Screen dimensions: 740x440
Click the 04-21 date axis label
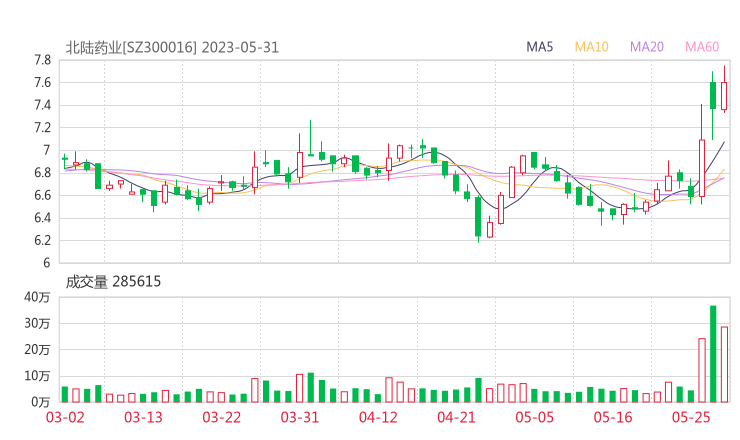456,417
